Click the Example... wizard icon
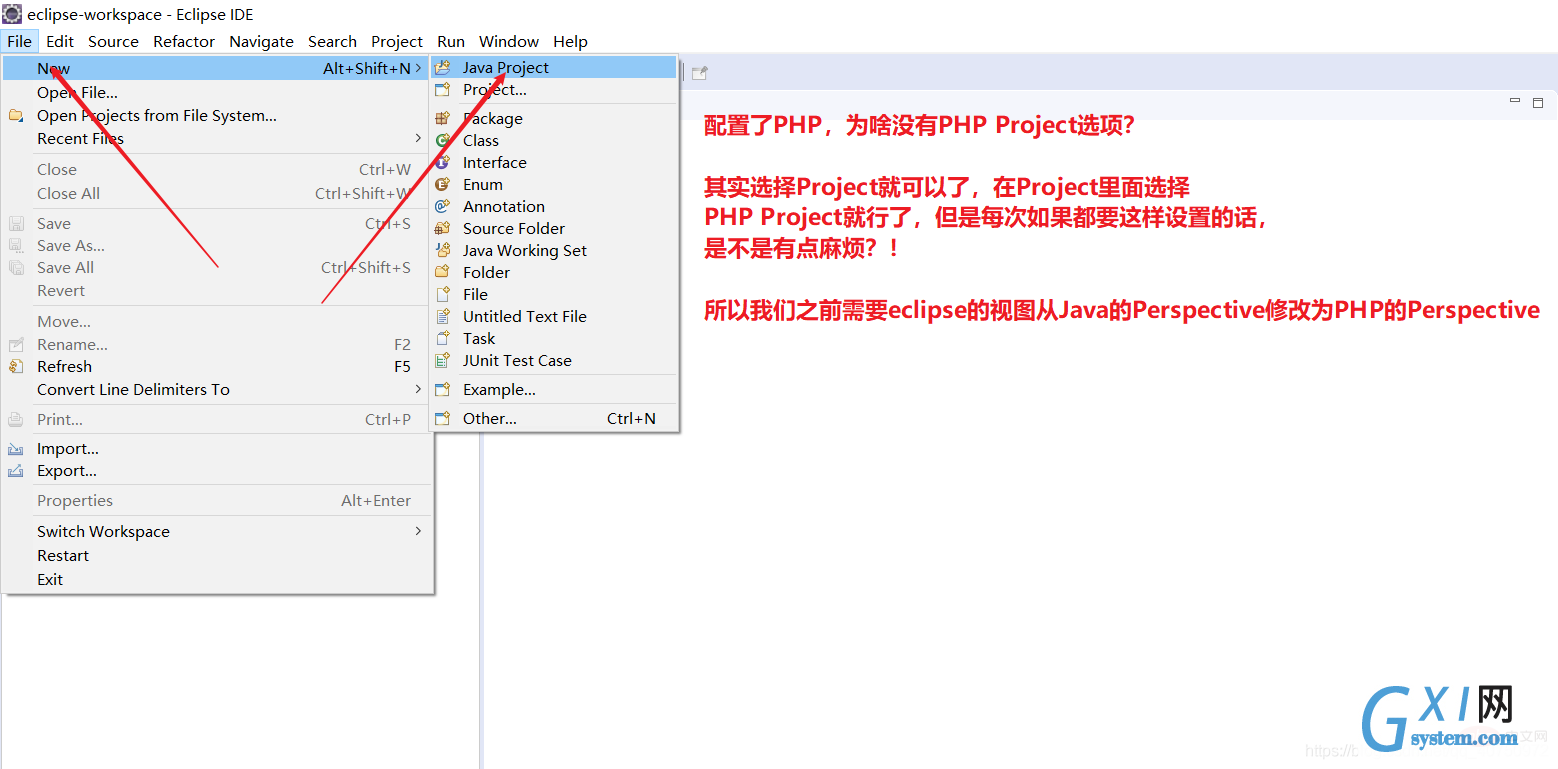Image resolution: width=1558 pixels, height=769 pixels. (442, 390)
